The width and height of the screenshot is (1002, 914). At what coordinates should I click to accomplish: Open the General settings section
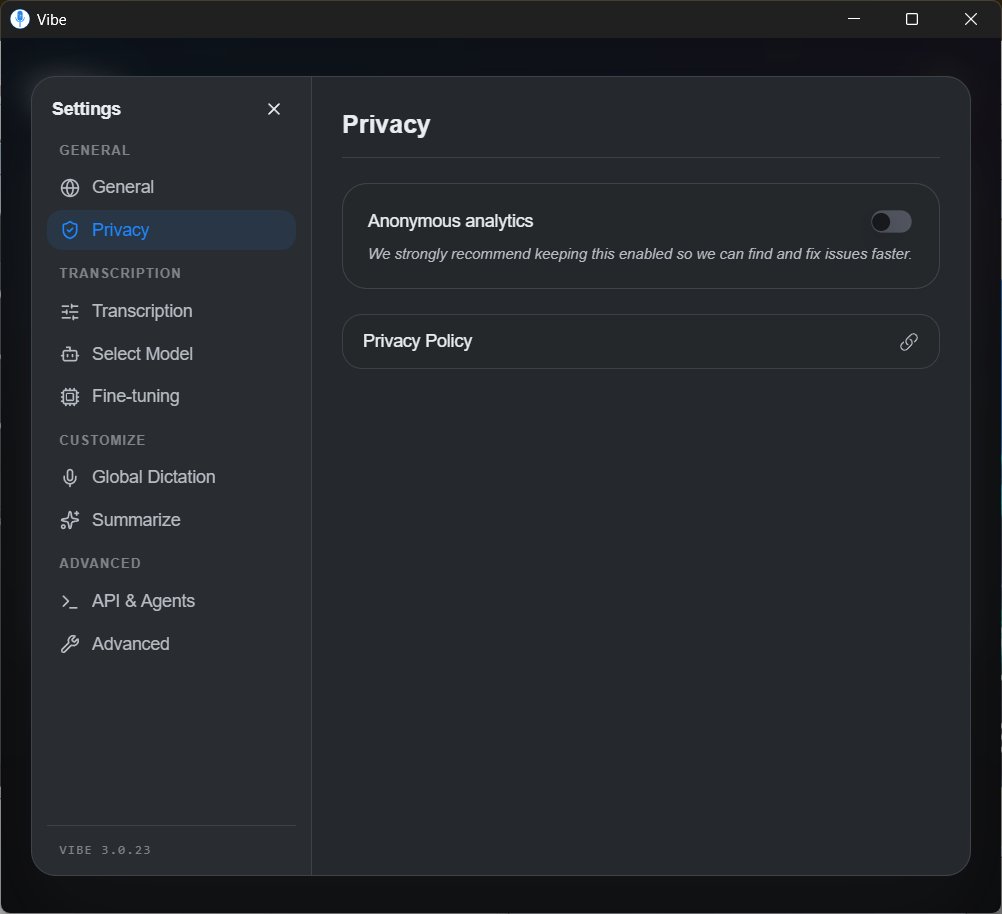(171, 187)
